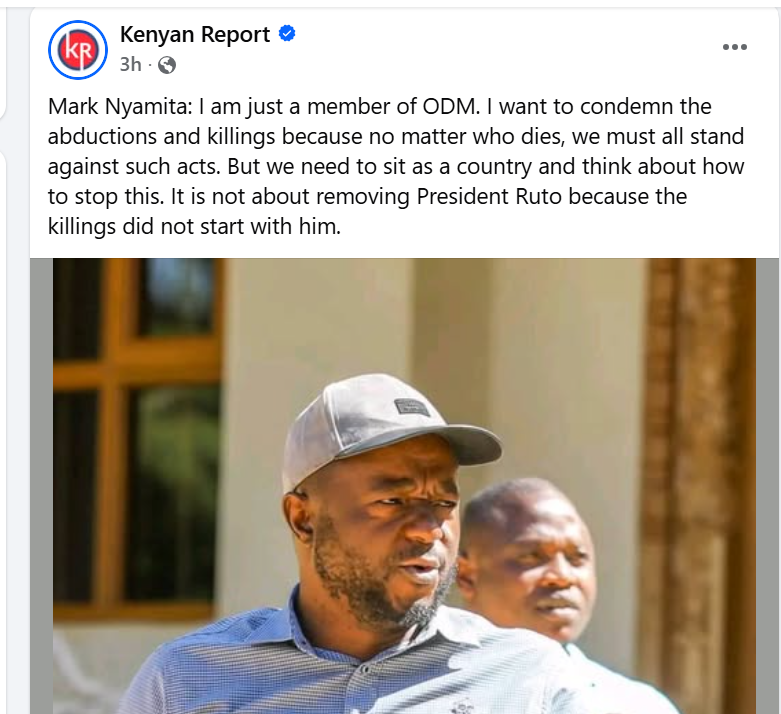The image size is (781, 714).
Task: Click the blue verified badge checkmark
Action: coord(287,34)
